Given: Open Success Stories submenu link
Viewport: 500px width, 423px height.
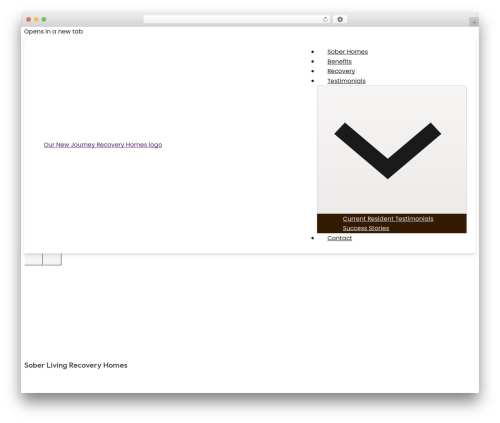Looking at the screenshot, I should tap(366, 228).
